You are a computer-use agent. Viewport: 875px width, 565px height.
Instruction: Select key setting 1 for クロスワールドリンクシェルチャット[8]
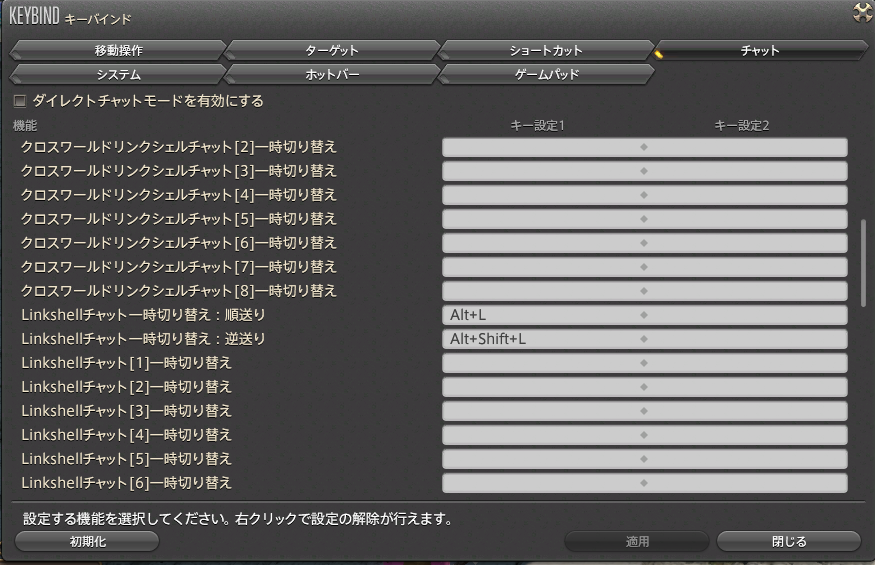[543, 291]
